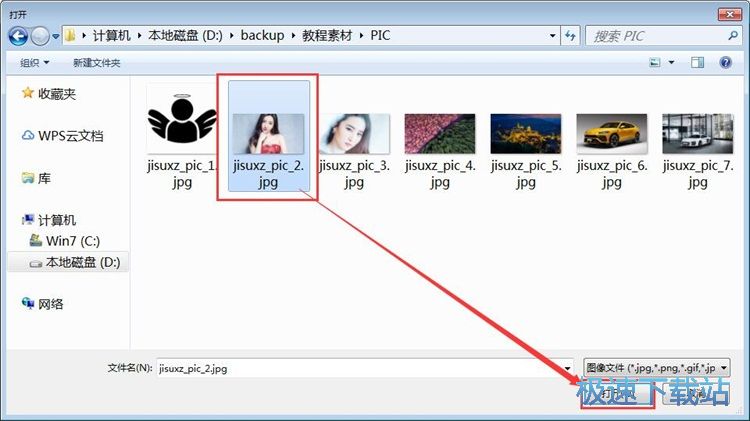750x421 pixels.
Task: Open 网络 in the navigation pane
Action: point(51,304)
